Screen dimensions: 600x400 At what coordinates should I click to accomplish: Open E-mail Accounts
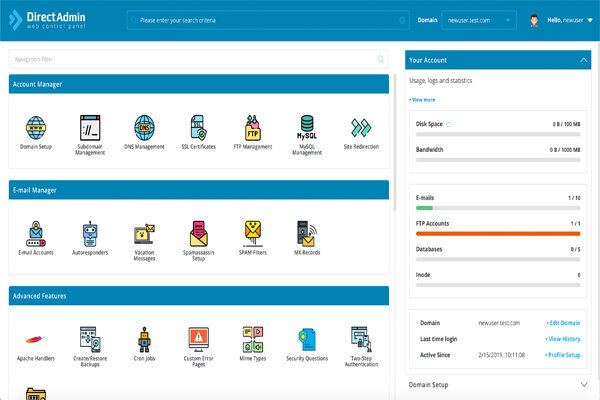(36, 234)
